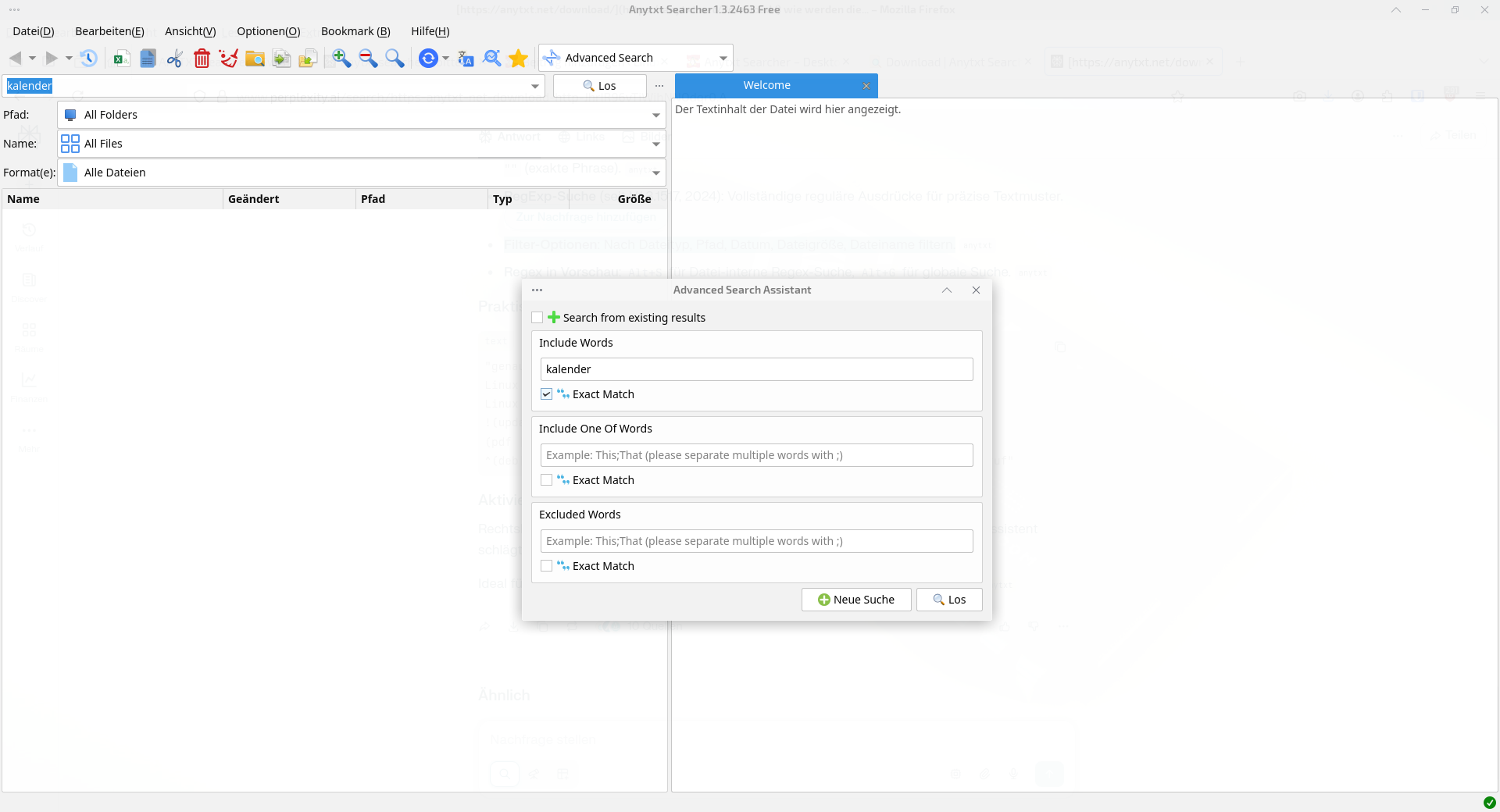Uncheck Exact Match under Include Words
The image size is (1500, 812).
click(x=547, y=394)
